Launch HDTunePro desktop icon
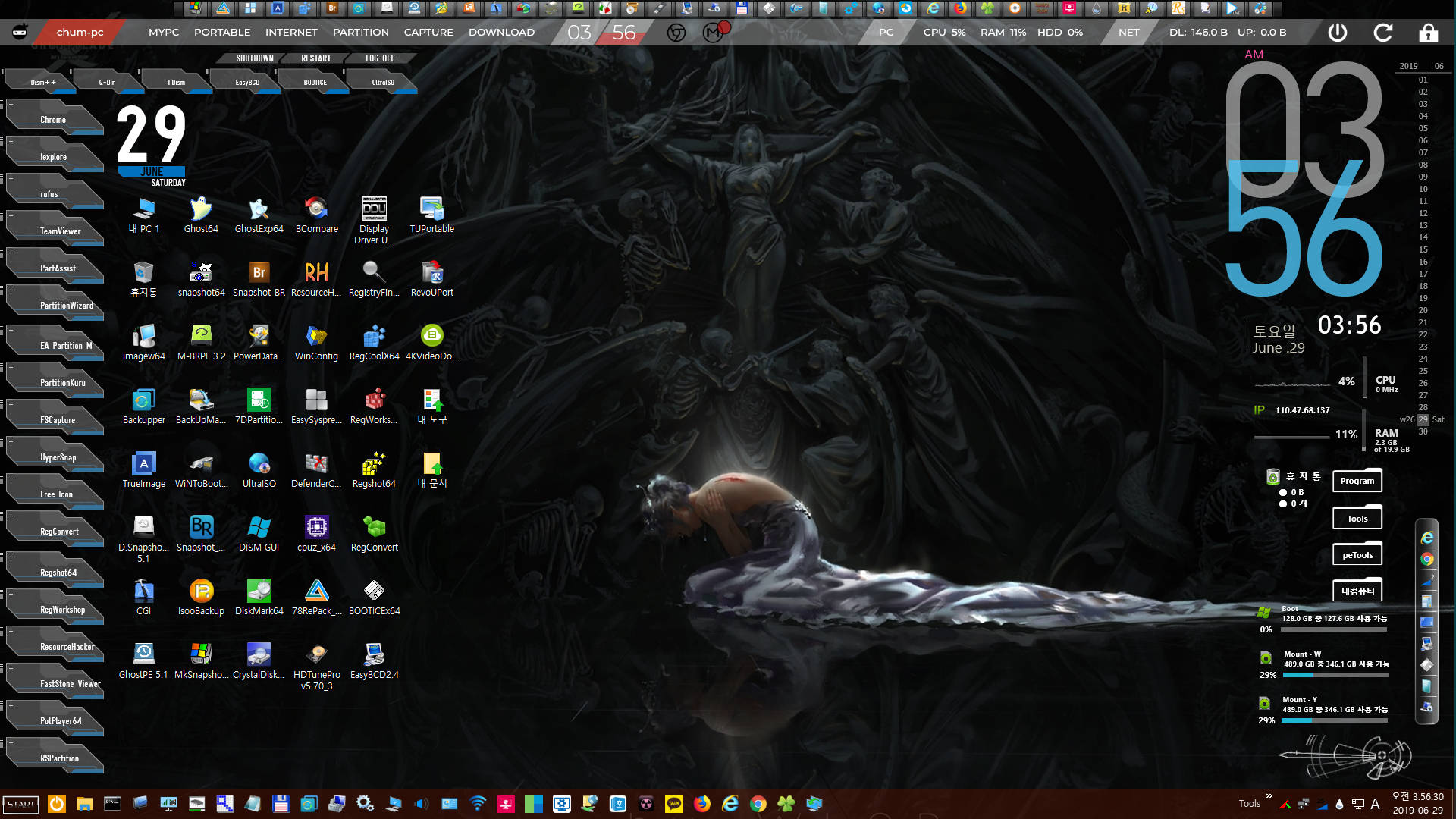 (316, 666)
